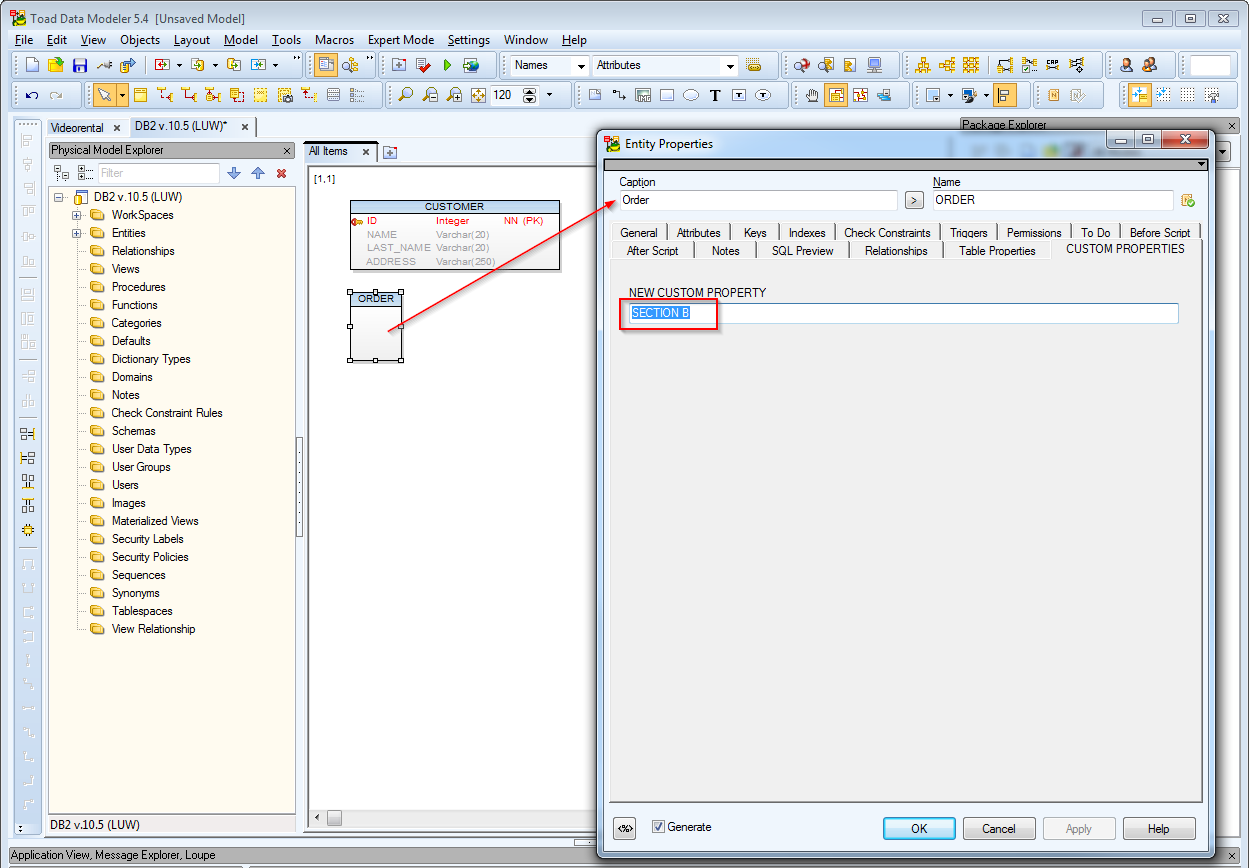The image size is (1249, 868).
Task: Zoom out using minus magnifier icon
Action: coord(430,95)
